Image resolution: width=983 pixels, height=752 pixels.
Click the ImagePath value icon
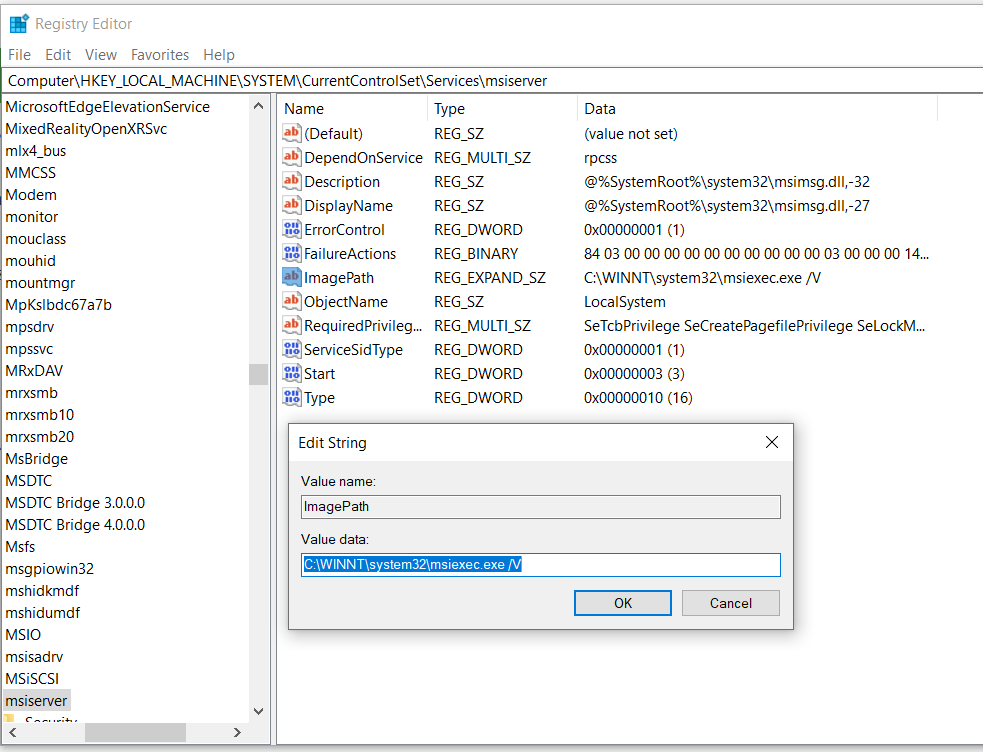pos(292,277)
